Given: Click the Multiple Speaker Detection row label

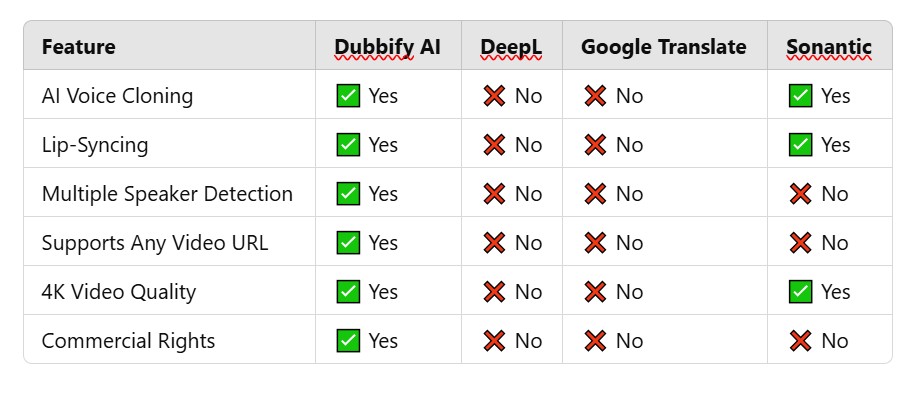Looking at the screenshot, I should tap(167, 194).
